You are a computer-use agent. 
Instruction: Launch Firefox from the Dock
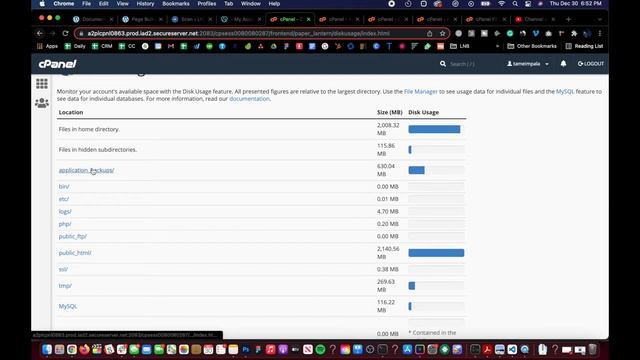(x=84, y=349)
